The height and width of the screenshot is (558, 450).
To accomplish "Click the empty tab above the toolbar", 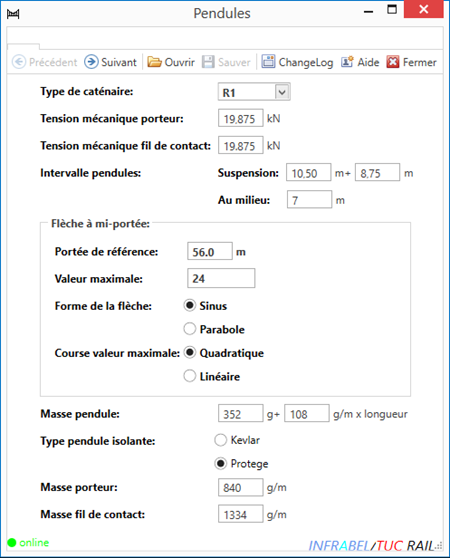I will pos(23,47).
